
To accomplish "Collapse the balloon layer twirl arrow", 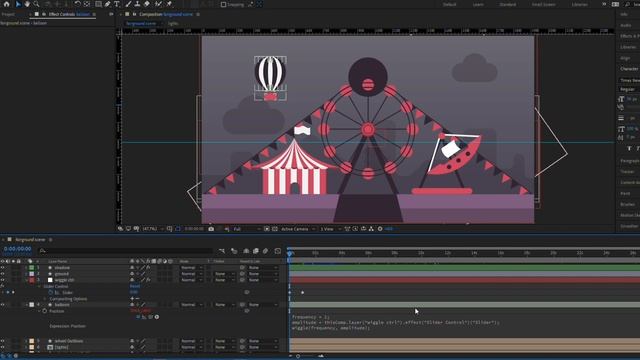I will click(27, 304).
